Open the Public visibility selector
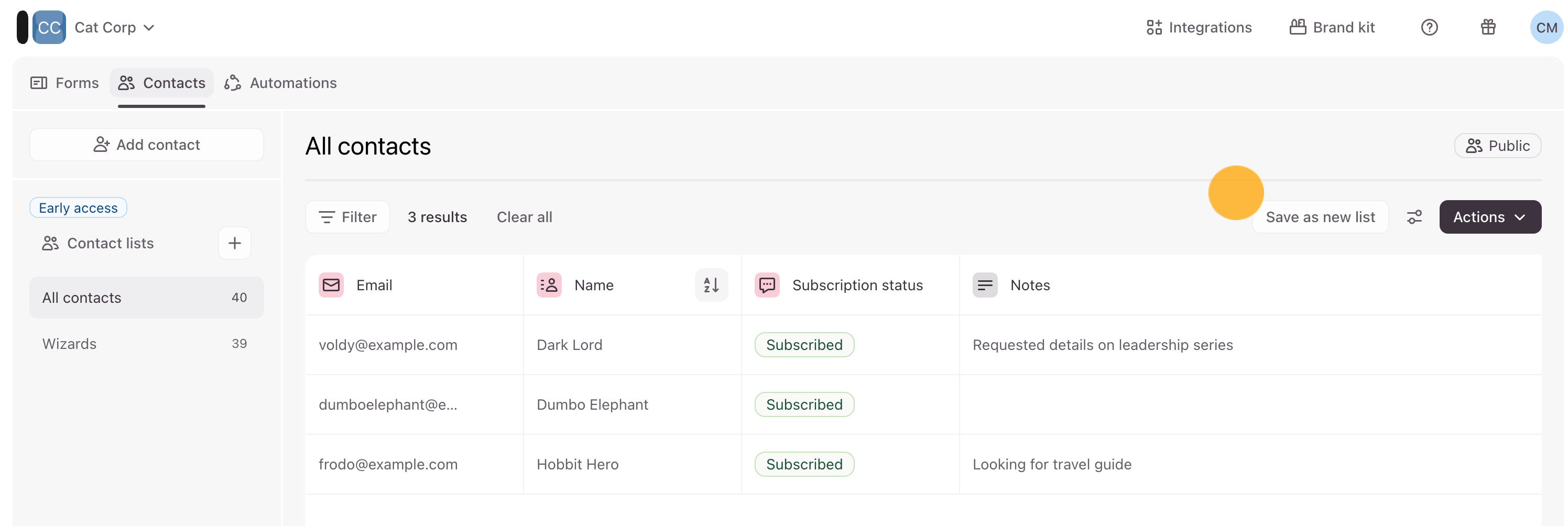The image size is (1568, 526). pos(1497,146)
